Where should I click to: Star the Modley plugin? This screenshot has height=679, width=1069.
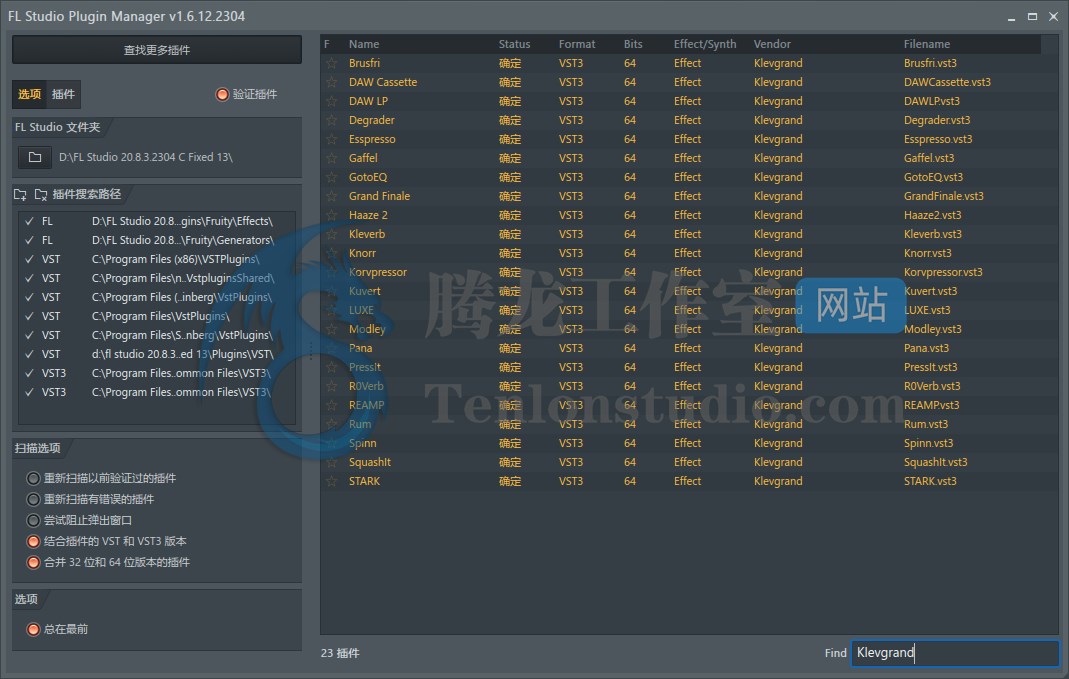pos(331,329)
